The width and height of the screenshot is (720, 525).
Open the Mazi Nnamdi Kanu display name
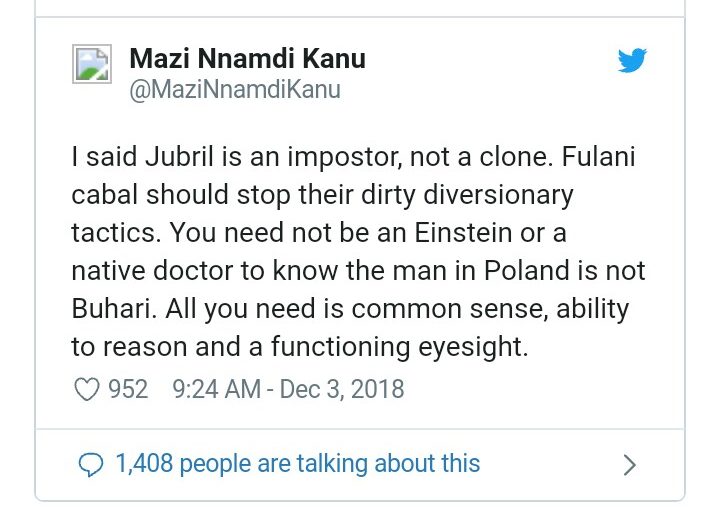247,59
